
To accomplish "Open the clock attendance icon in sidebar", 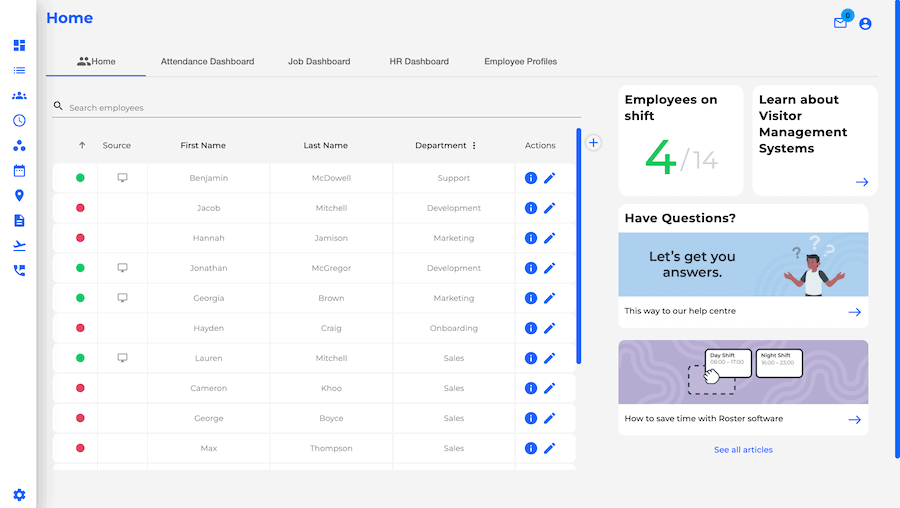I will pyautogui.click(x=19, y=121).
